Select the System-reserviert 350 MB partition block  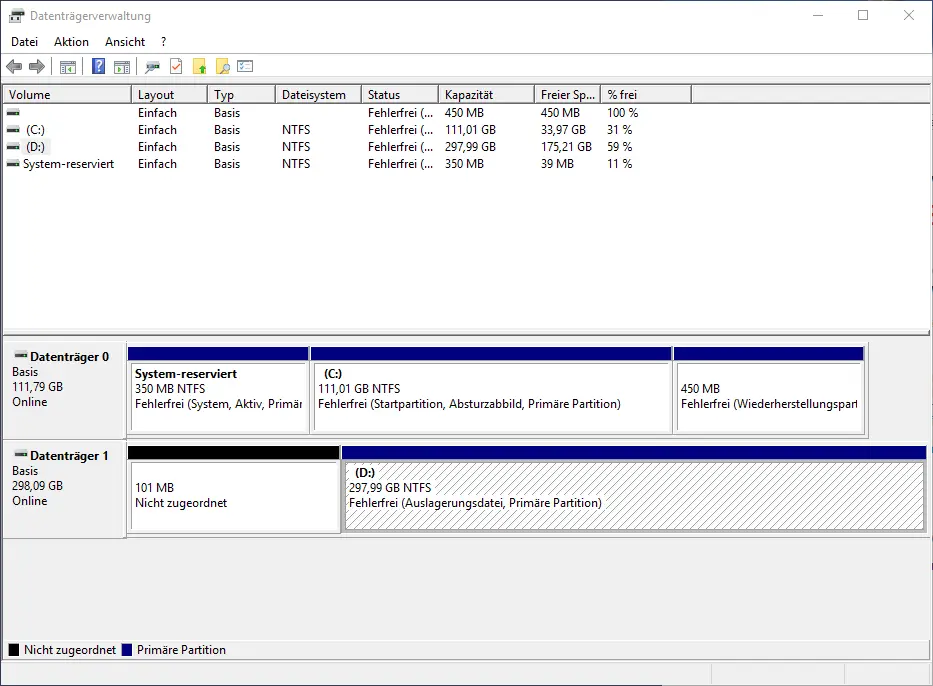click(218, 390)
